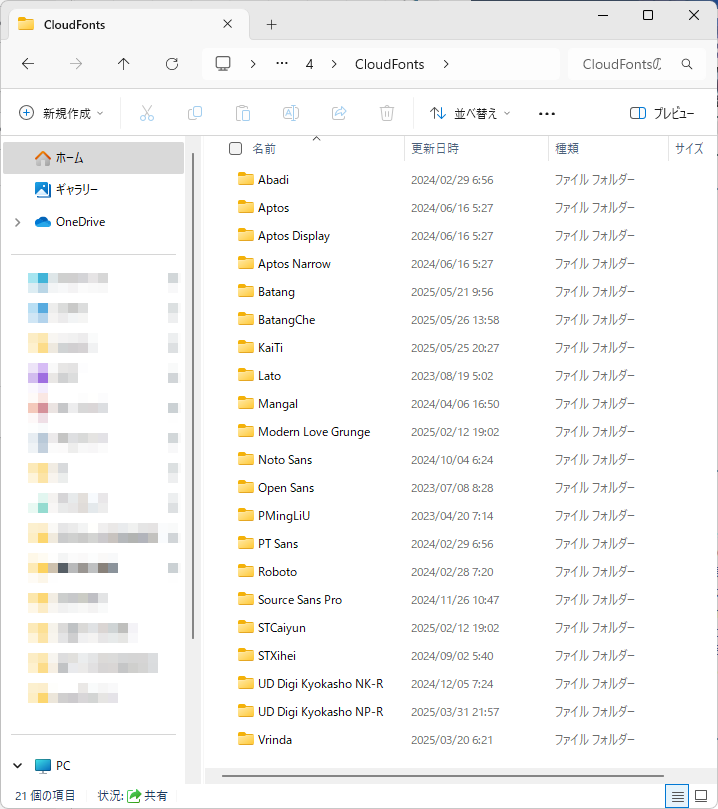
Task: Click the search magnifier icon
Action: [x=687, y=64]
